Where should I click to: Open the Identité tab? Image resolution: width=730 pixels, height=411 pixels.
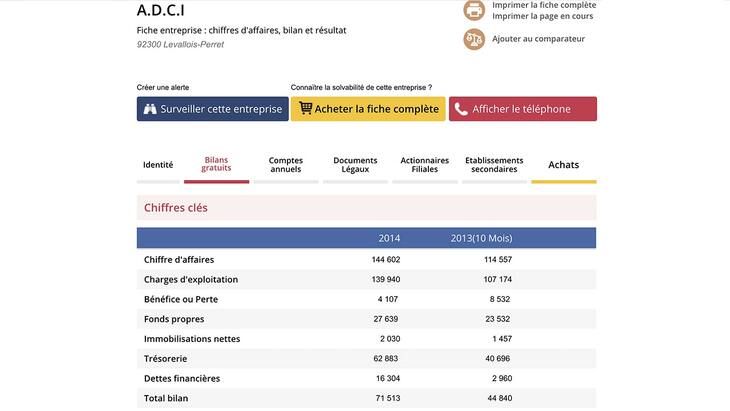[158, 165]
